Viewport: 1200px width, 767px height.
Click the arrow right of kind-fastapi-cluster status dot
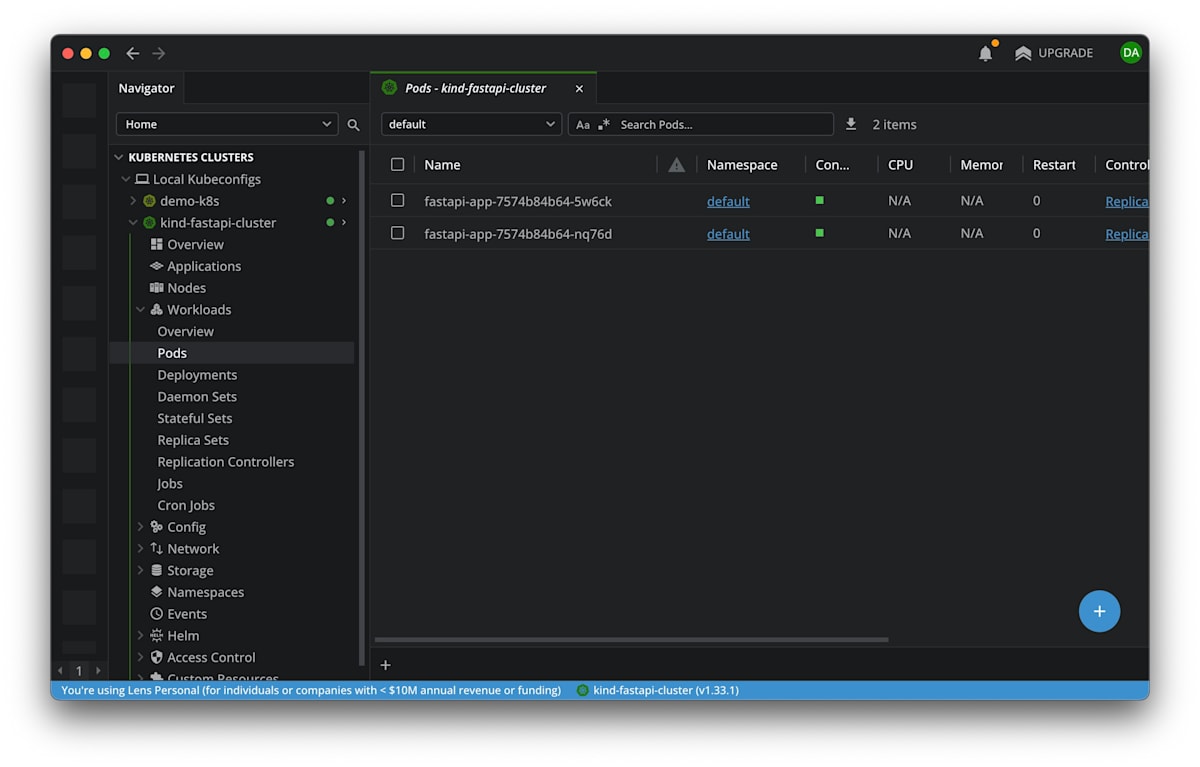pyautogui.click(x=344, y=223)
